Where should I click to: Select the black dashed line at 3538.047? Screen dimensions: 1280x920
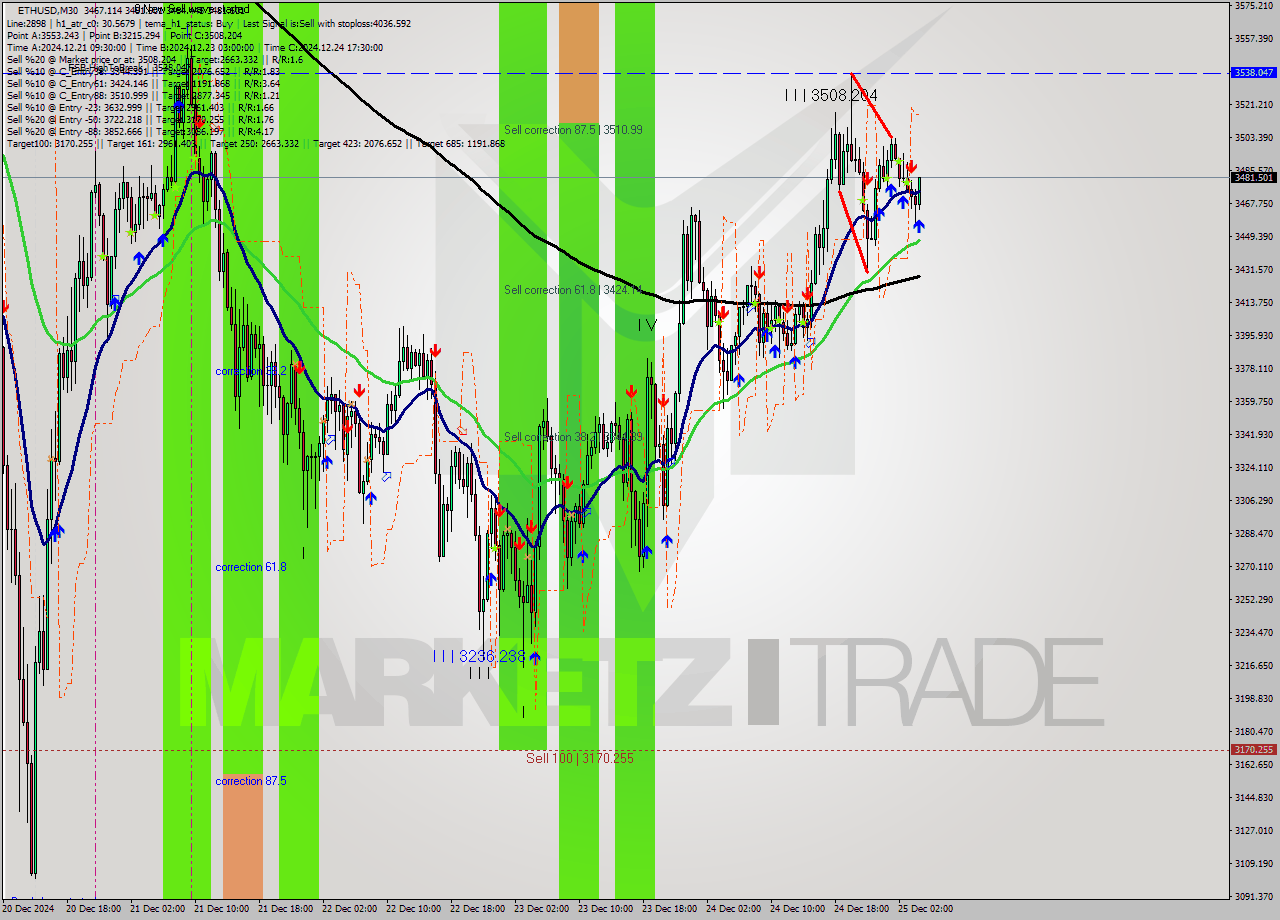point(614,73)
